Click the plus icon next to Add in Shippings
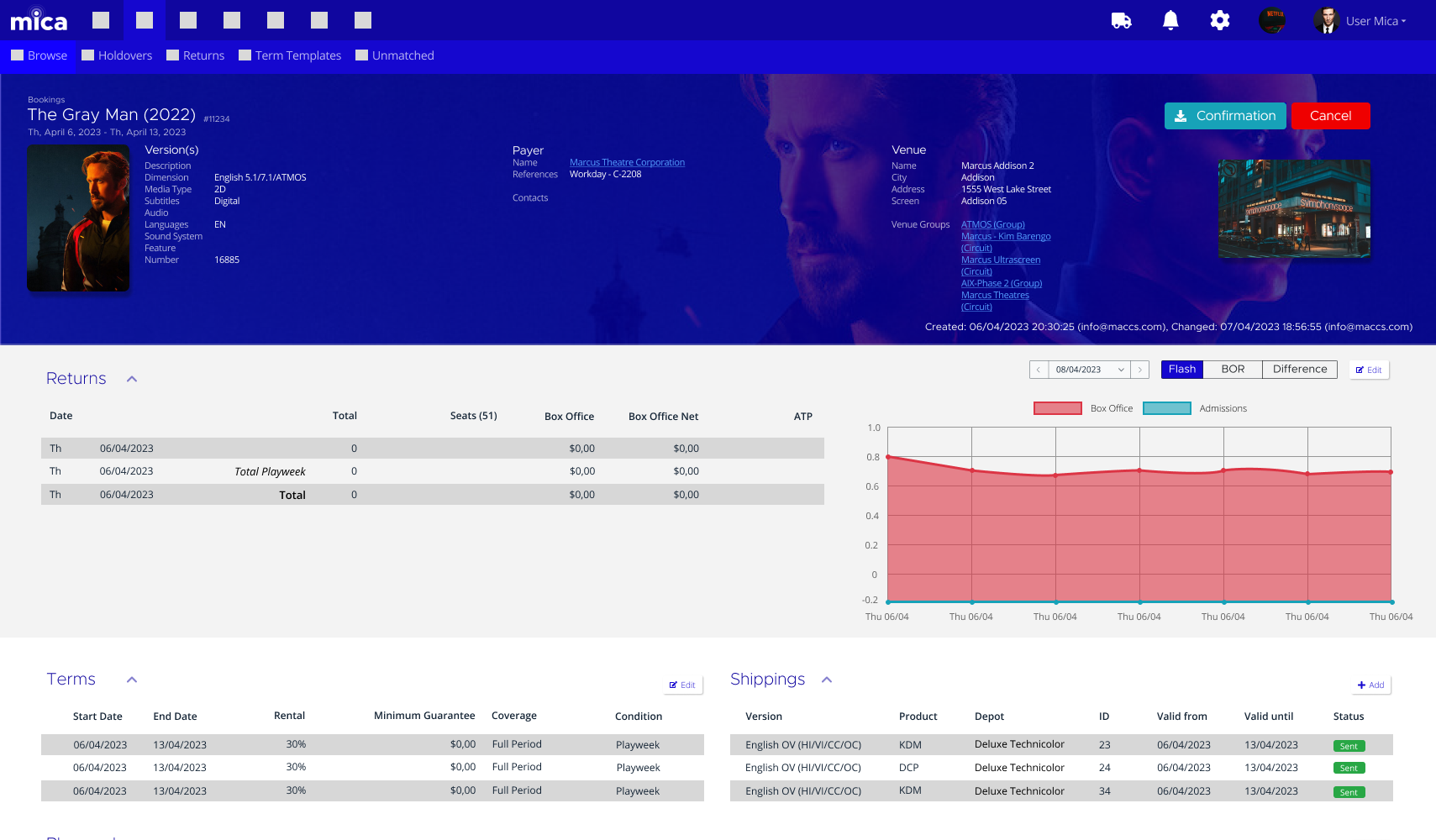Screen dimensions: 1436x840 (1361, 685)
